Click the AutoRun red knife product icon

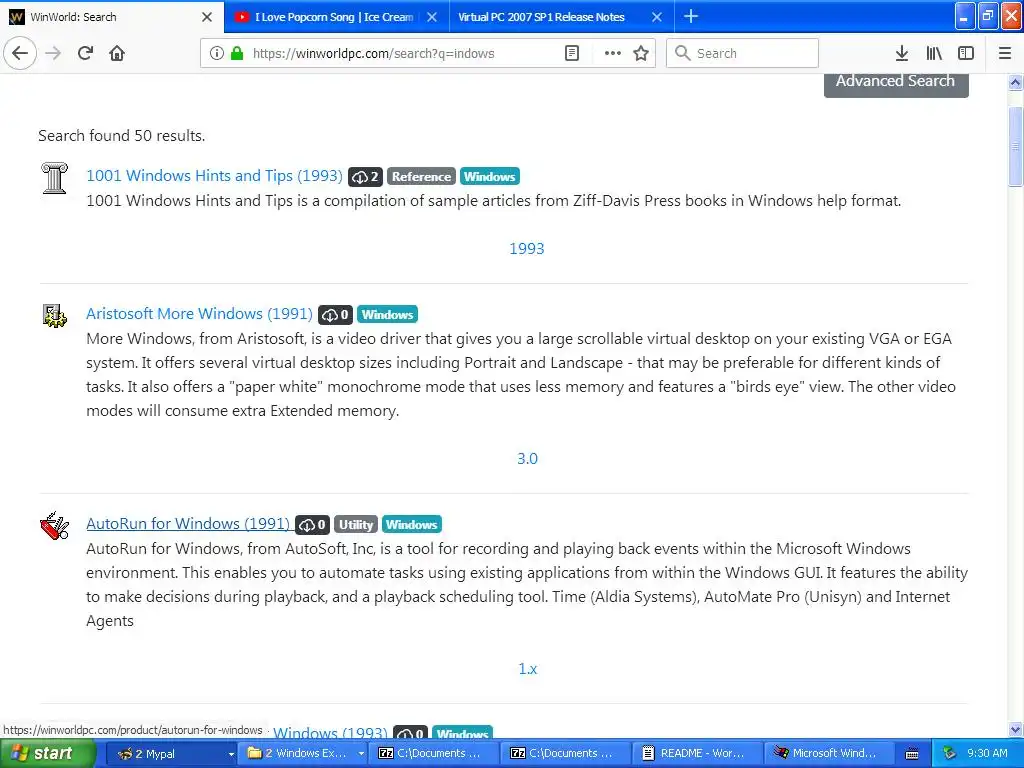pyautogui.click(x=54, y=526)
